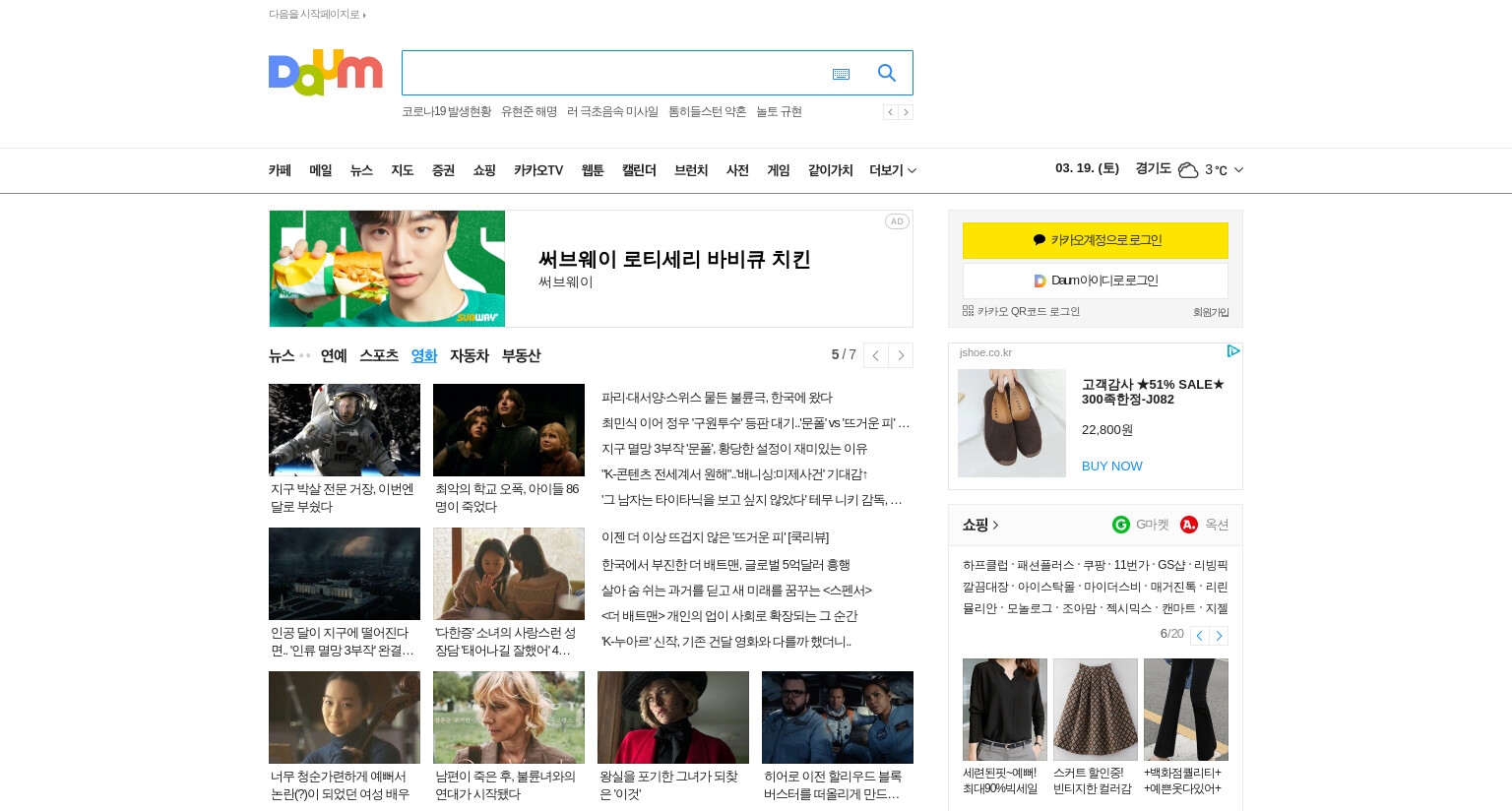This screenshot has width=1512, height=811.
Task: Expand the 더보기 menu
Action: pos(893,170)
